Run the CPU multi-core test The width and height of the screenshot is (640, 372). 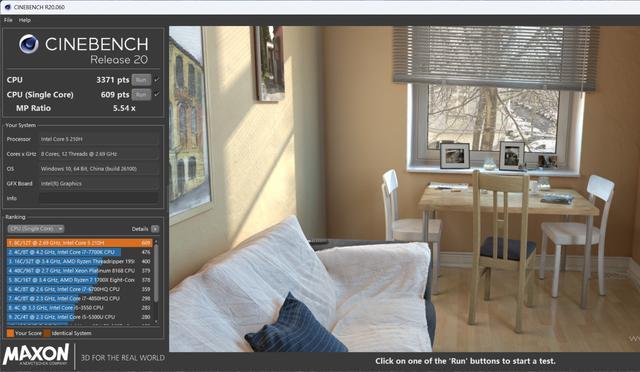pyautogui.click(x=141, y=80)
